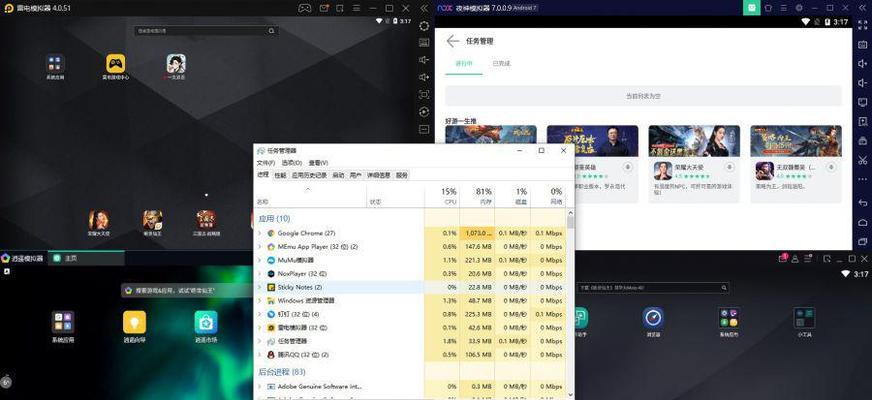This screenshot has height=400, width=872.
Task: Expand MuMu模拟器 process row
Action: click(x=260, y=260)
